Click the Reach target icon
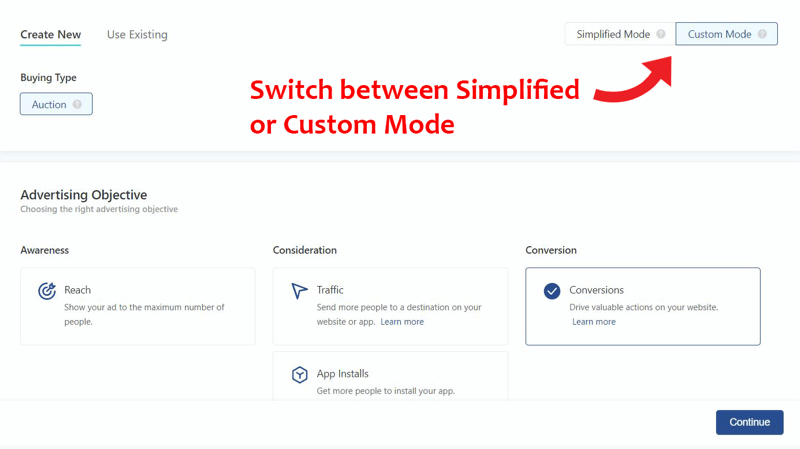 (x=47, y=291)
